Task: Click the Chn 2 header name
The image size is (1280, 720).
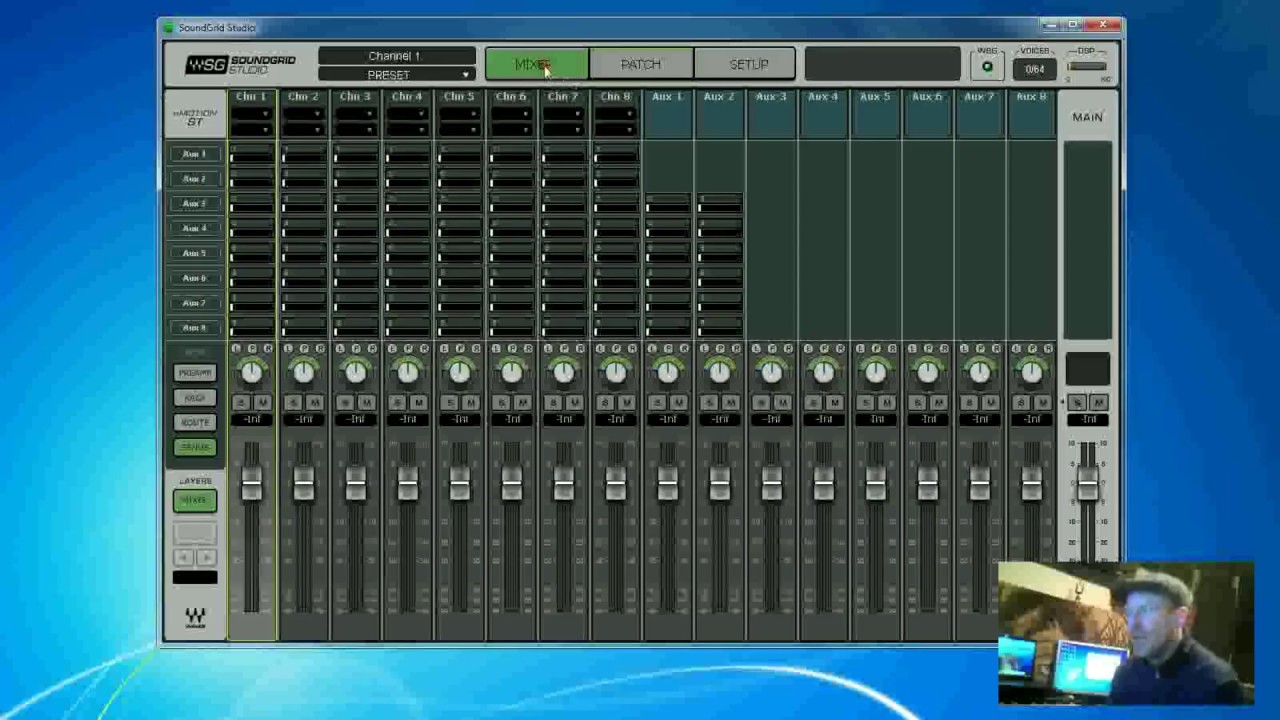Action: (303, 97)
